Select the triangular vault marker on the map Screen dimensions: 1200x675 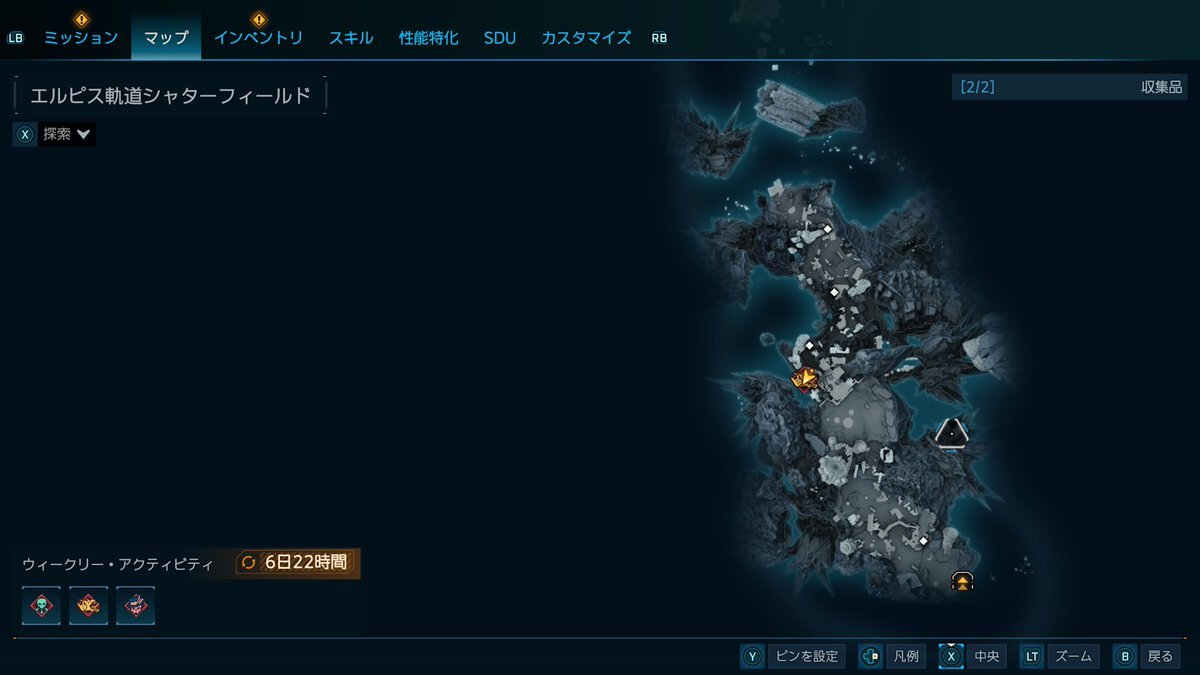pyautogui.click(x=952, y=433)
